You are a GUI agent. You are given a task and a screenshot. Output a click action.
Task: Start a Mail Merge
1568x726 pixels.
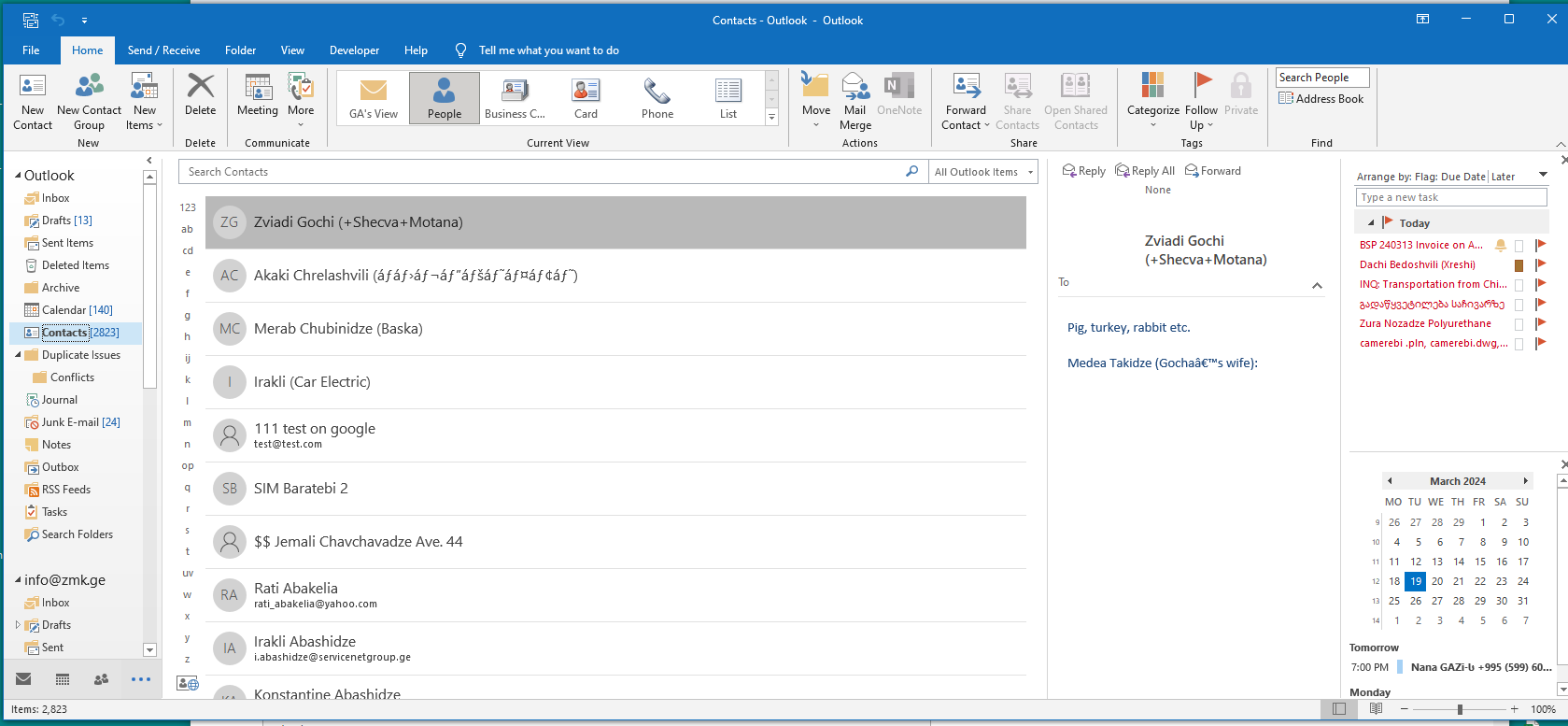[855, 102]
